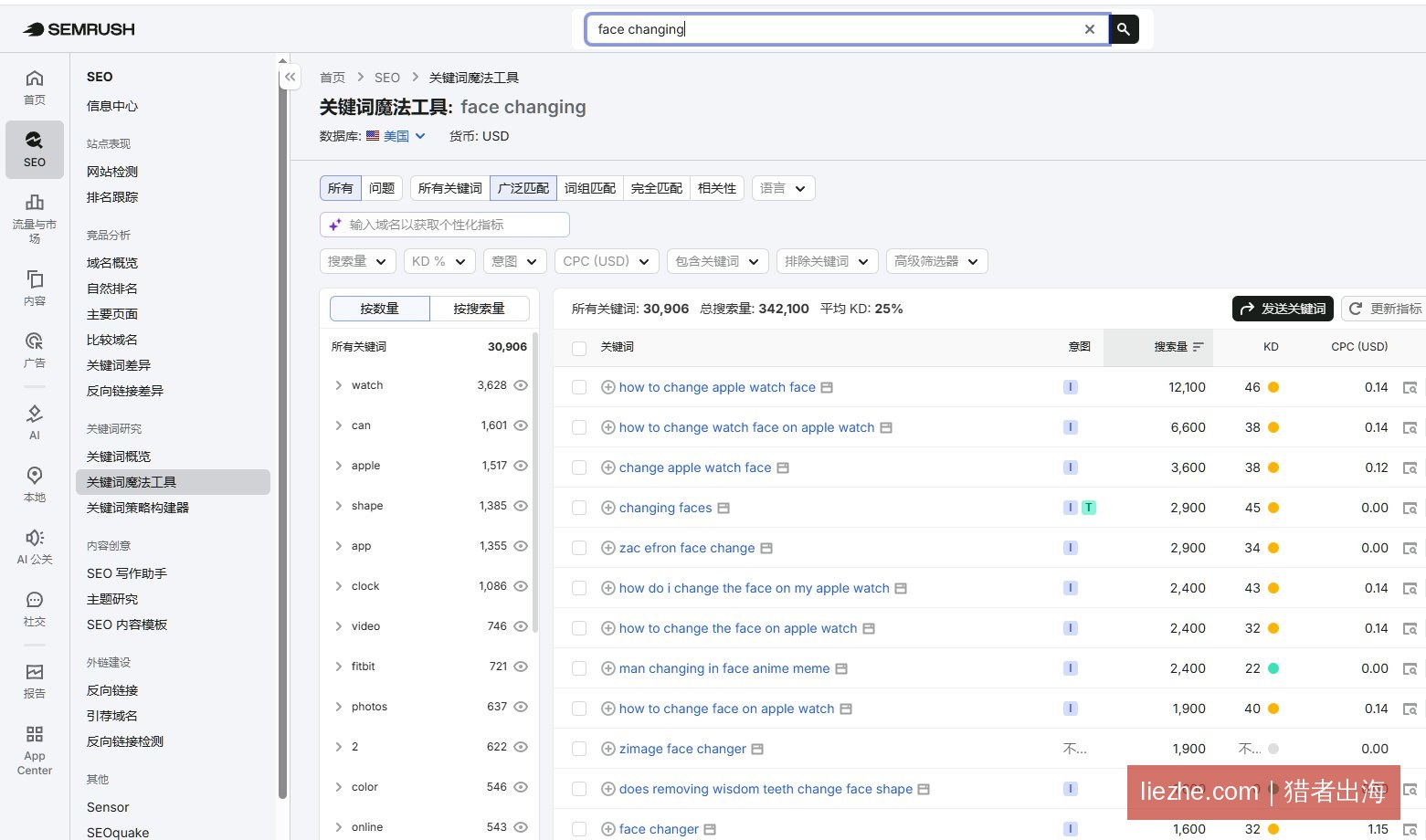Click the domain input field
Viewport: 1426px width, 840px height.
point(445,225)
